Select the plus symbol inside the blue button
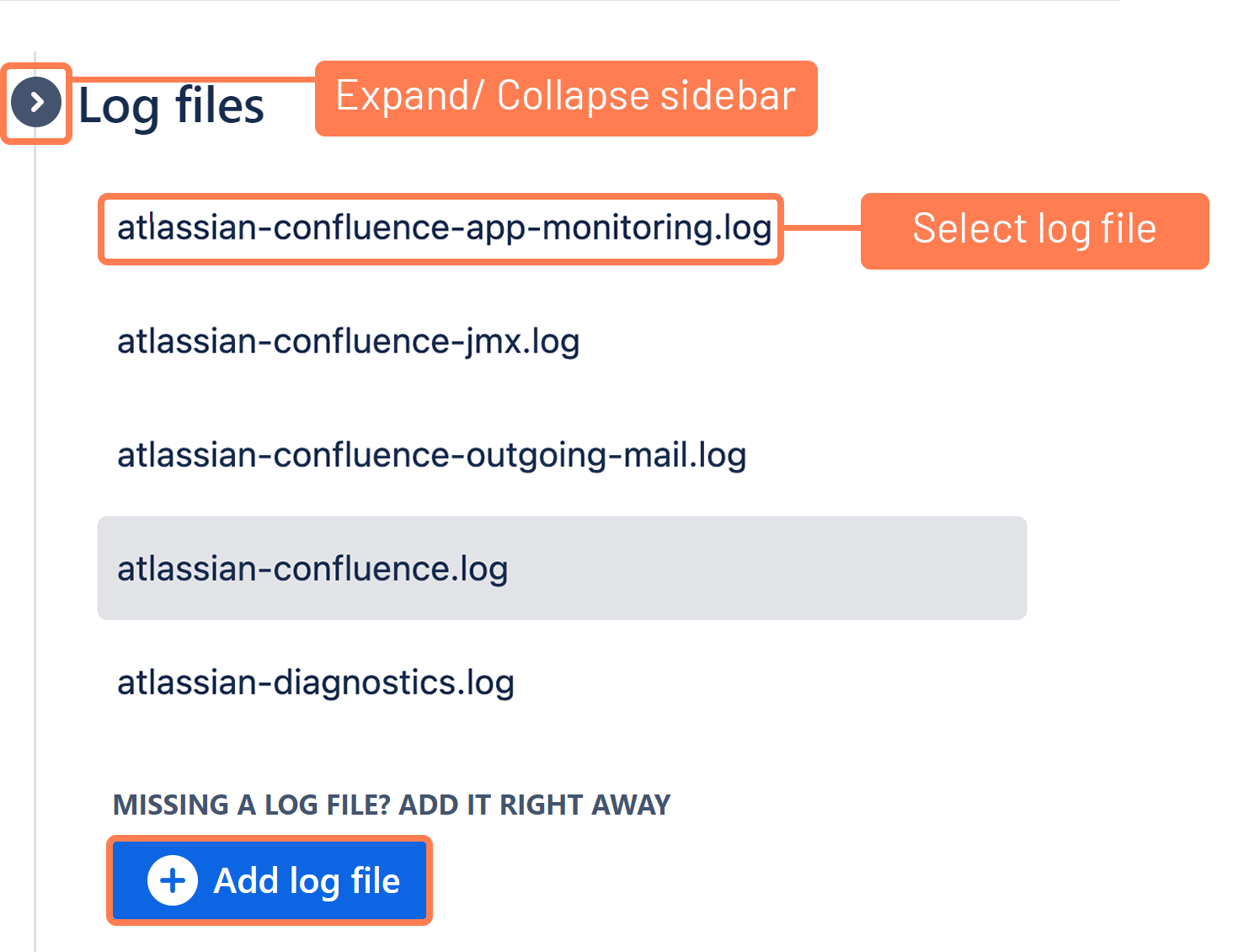Image resolution: width=1244 pixels, height=952 pixels. point(173,880)
